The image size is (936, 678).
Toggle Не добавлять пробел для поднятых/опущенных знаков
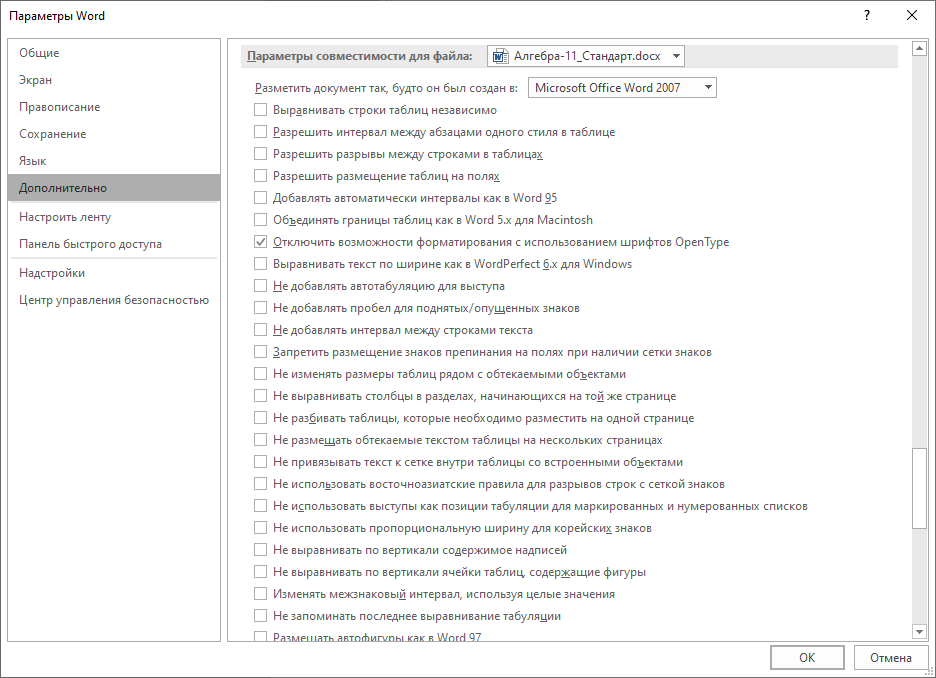click(260, 308)
